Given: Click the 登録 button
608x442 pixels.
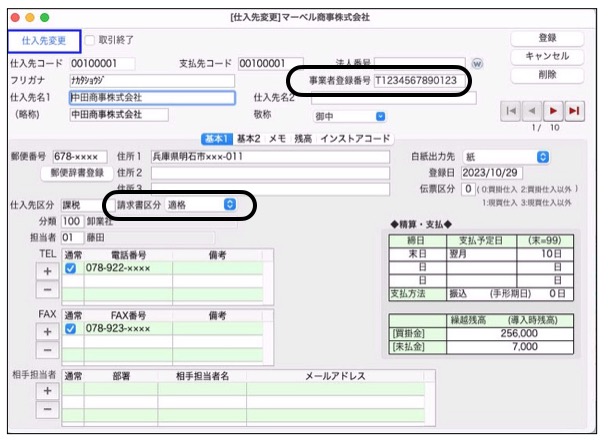Looking at the screenshot, I should (x=546, y=38).
